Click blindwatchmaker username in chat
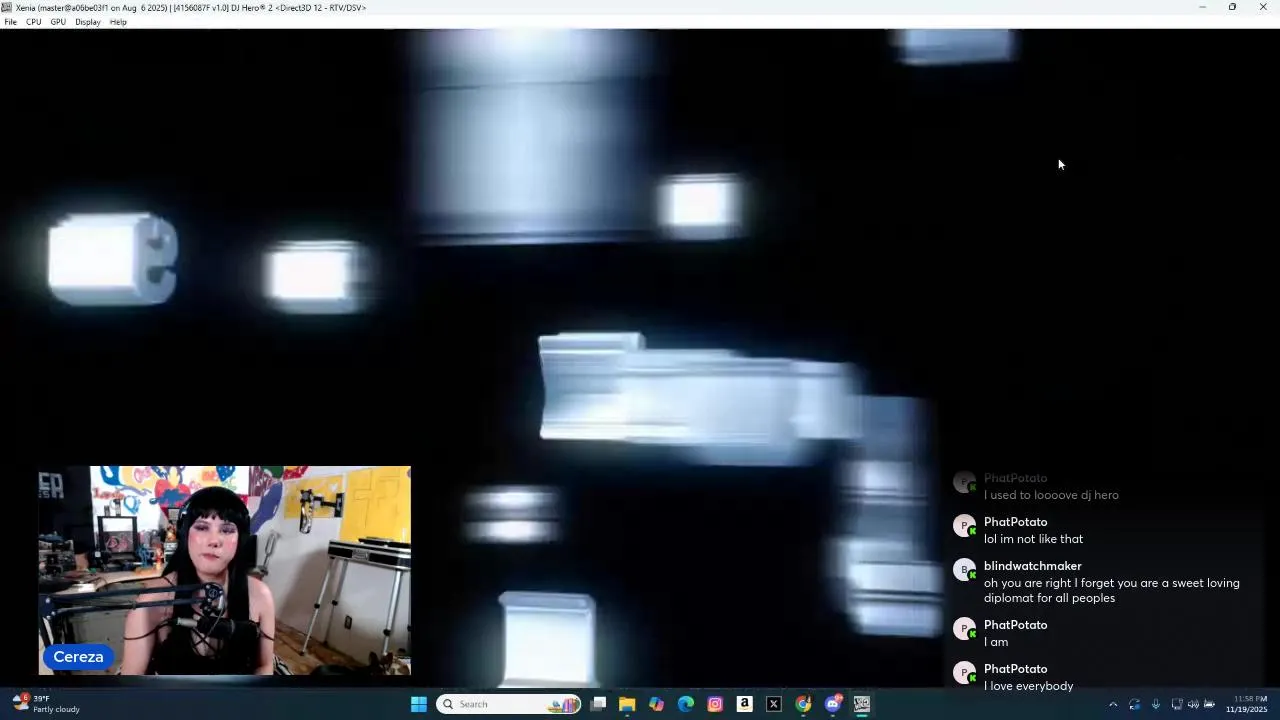 coord(1032,566)
